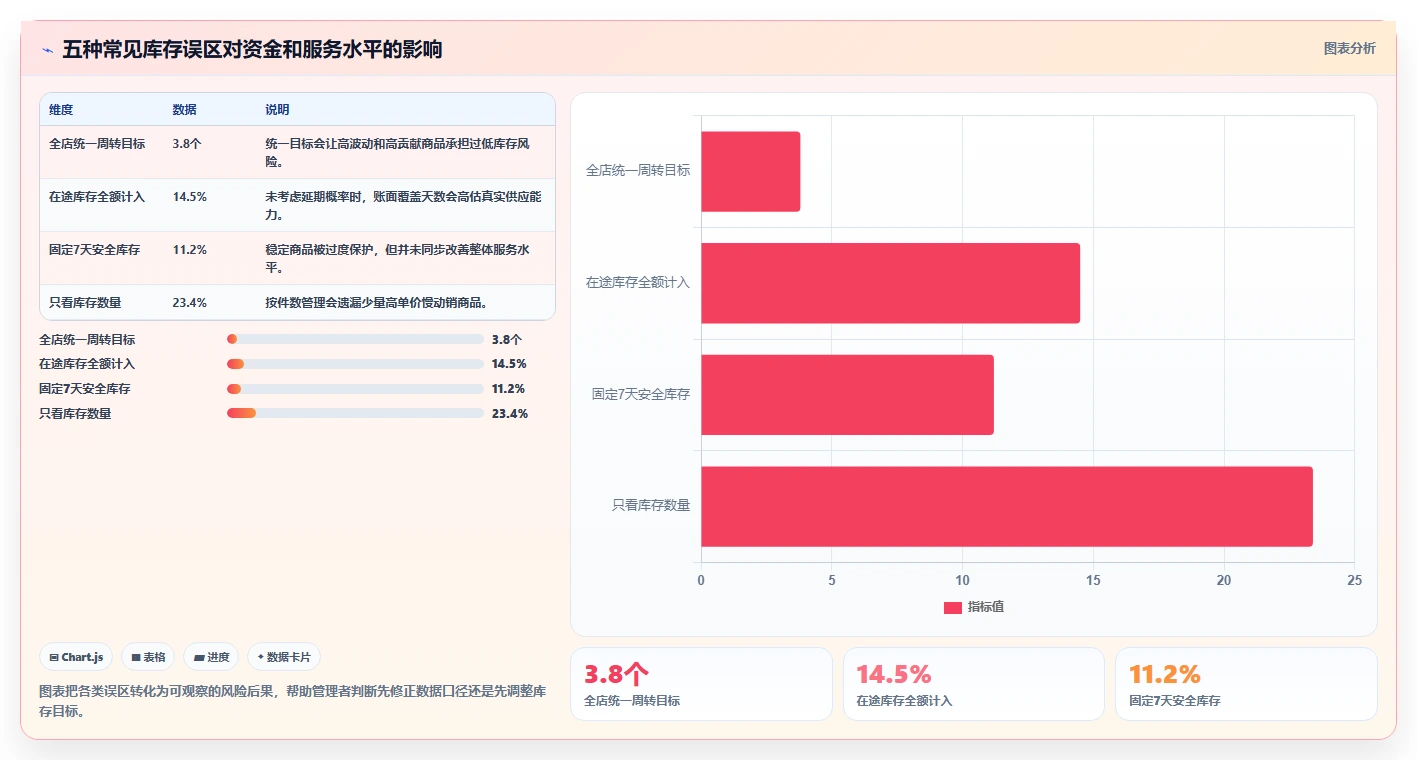Click the 只看库存数量 cell in the table

tap(85, 302)
